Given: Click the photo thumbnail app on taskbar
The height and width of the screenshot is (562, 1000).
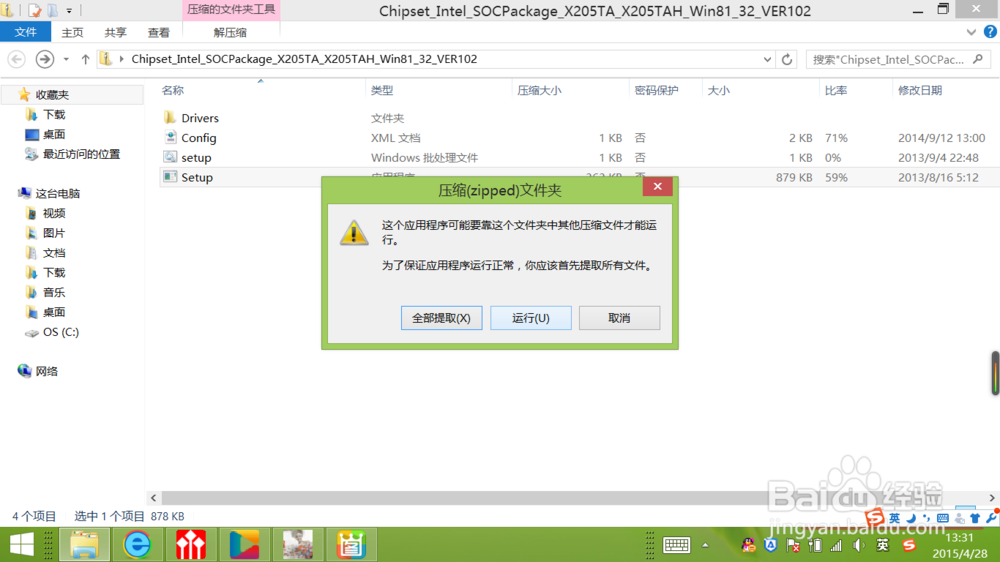Looking at the screenshot, I should point(298,545).
